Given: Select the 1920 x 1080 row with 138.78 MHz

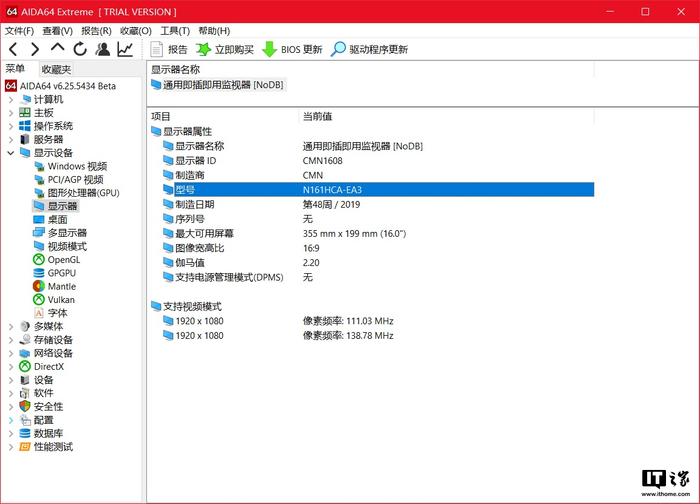Looking at the screenshot, I should pos(378,336).
